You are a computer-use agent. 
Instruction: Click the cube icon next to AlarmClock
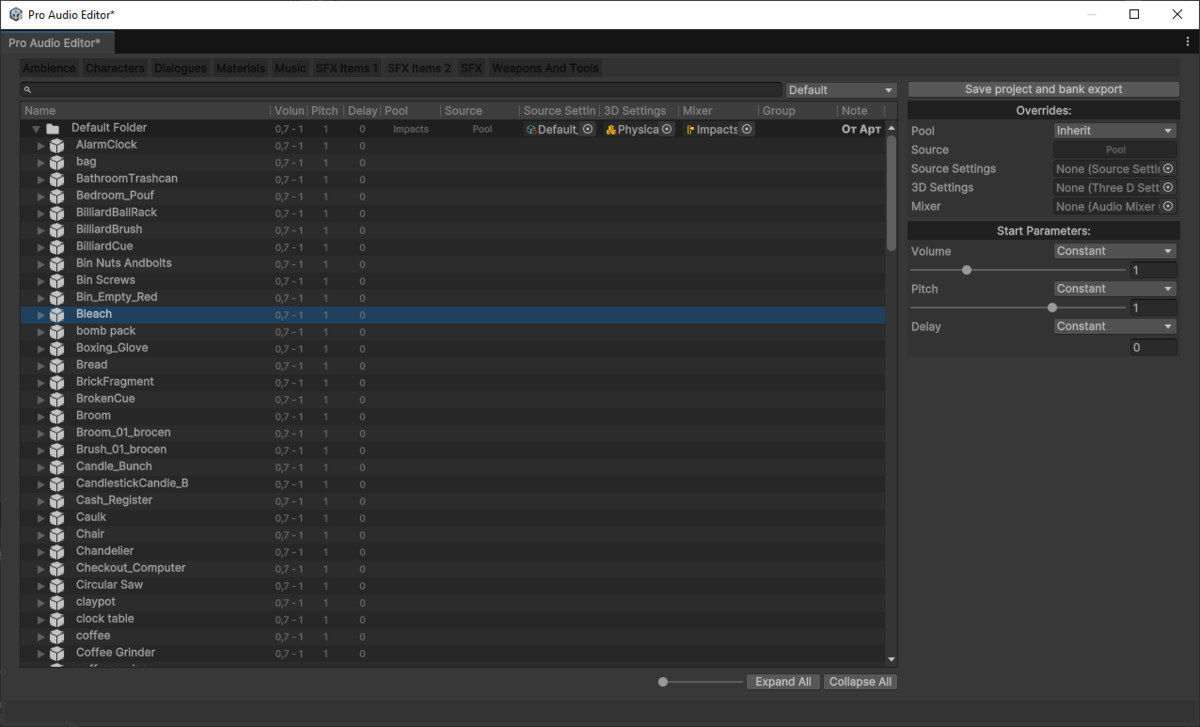pos(57,145)
